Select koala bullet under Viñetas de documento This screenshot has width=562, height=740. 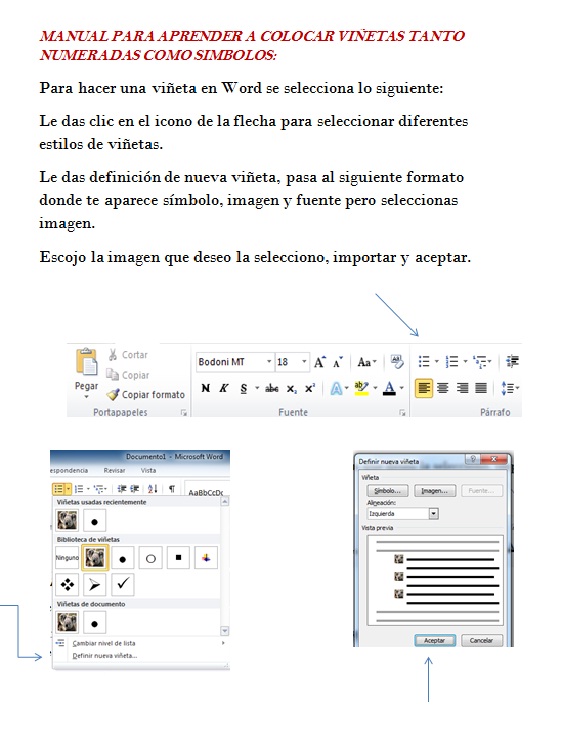point(67,622)
